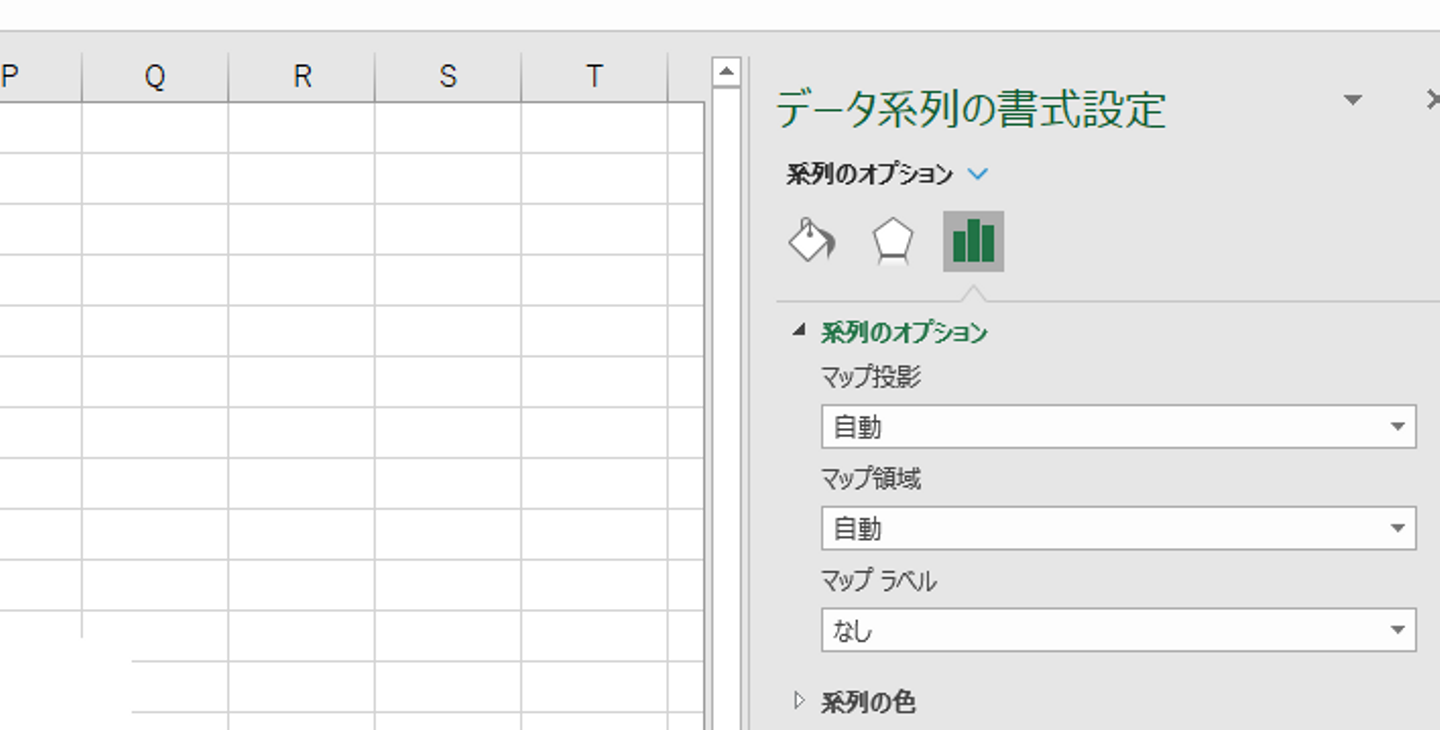Select column Q header

155,77
